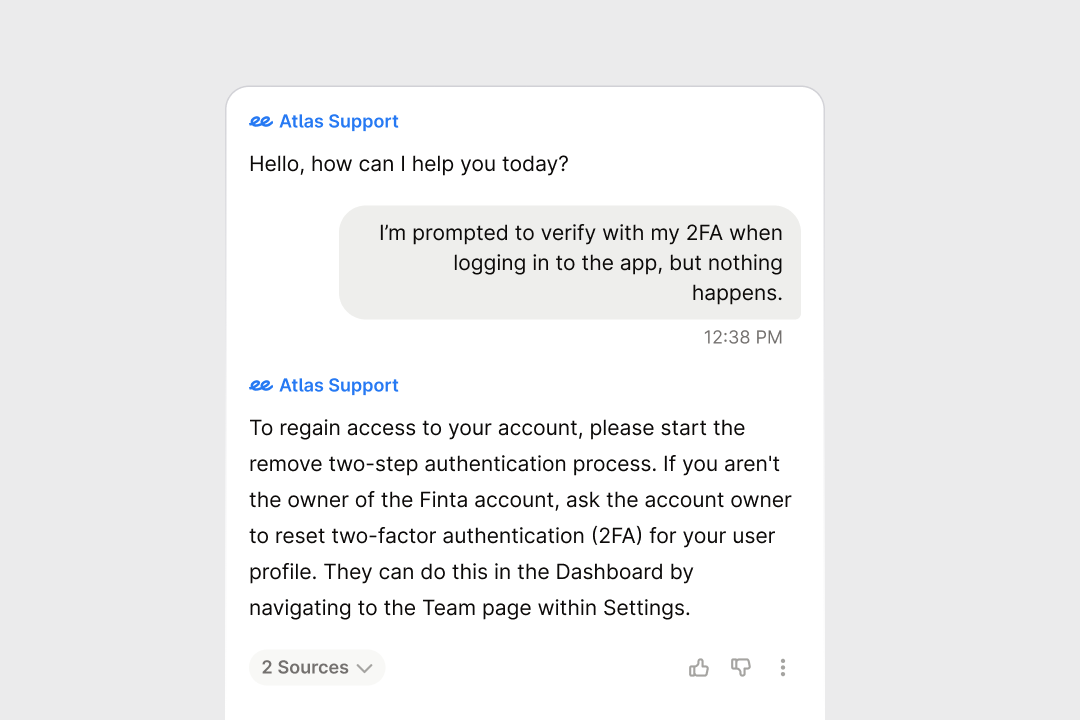This screenshot has width=1080, height=720.
Task: Click the Hello, how can I help greeting
Action: pos(409,163)
